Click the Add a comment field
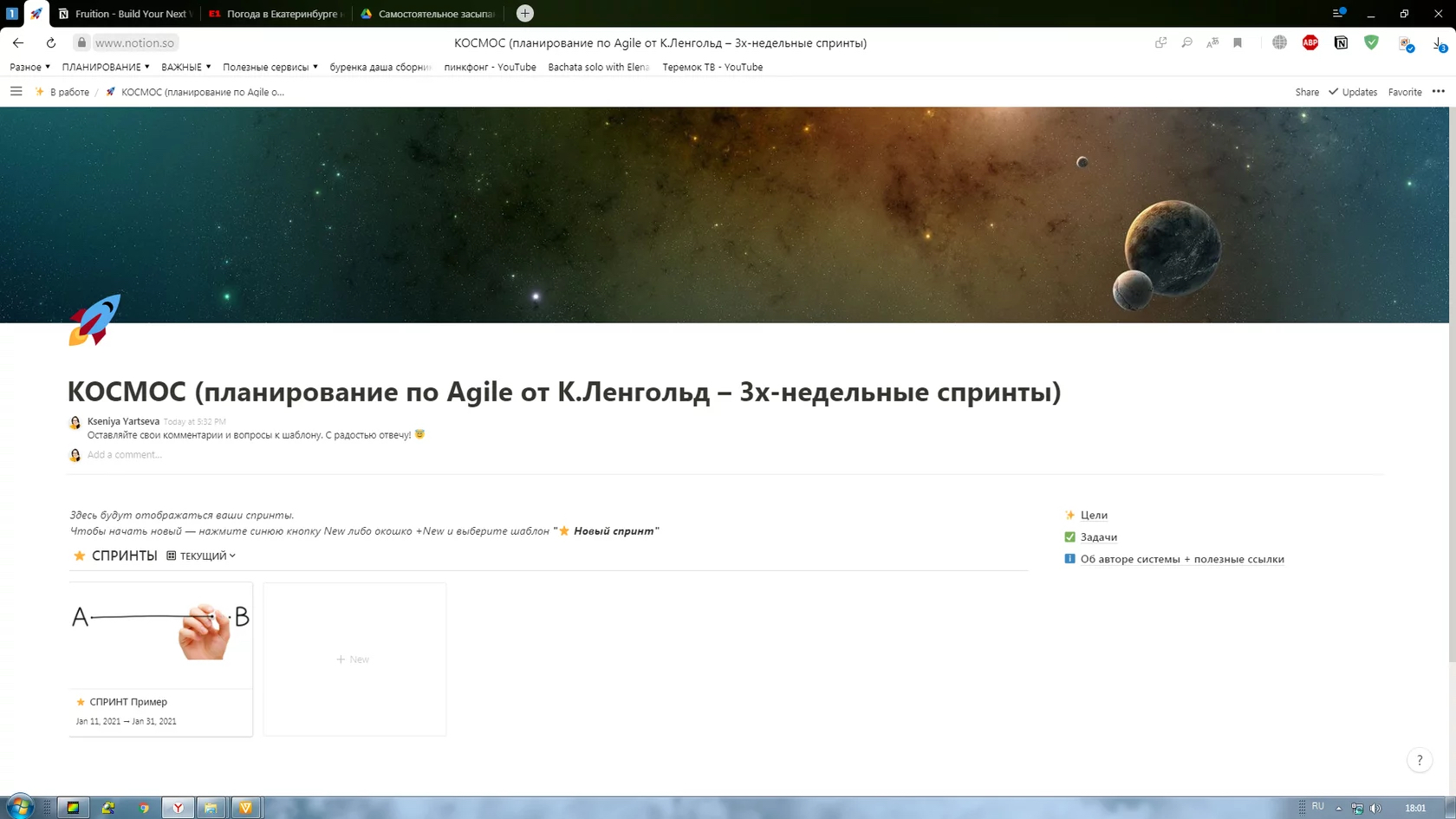The height and width of the screenshot is (819, 1456). coord(125,454)
